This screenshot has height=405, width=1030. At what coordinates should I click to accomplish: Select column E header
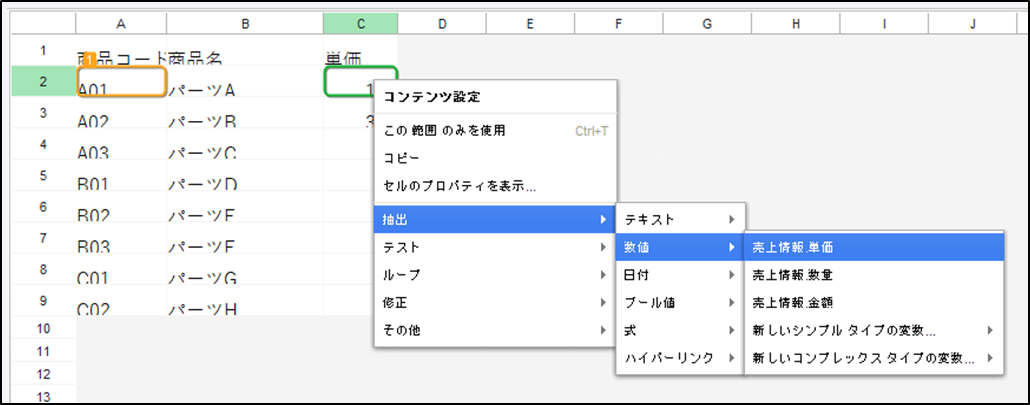pyautogui.click(x=529, y=24)
